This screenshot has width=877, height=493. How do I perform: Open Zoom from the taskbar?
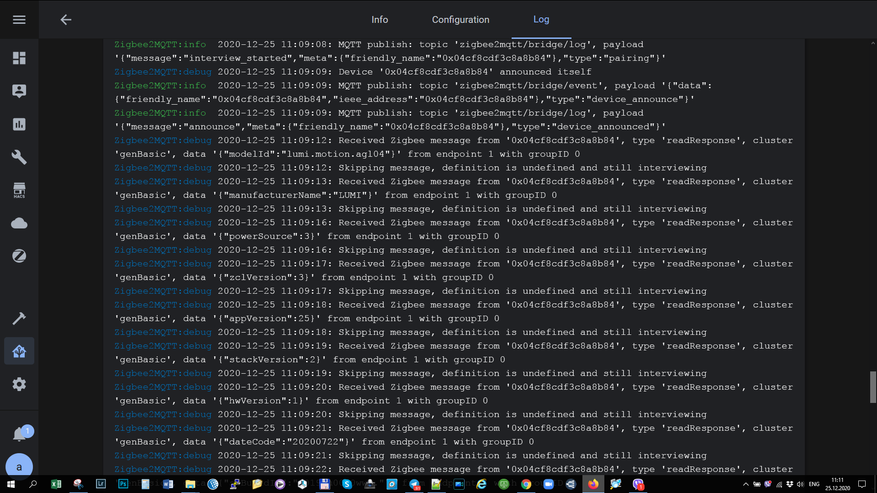click(548, 484)
